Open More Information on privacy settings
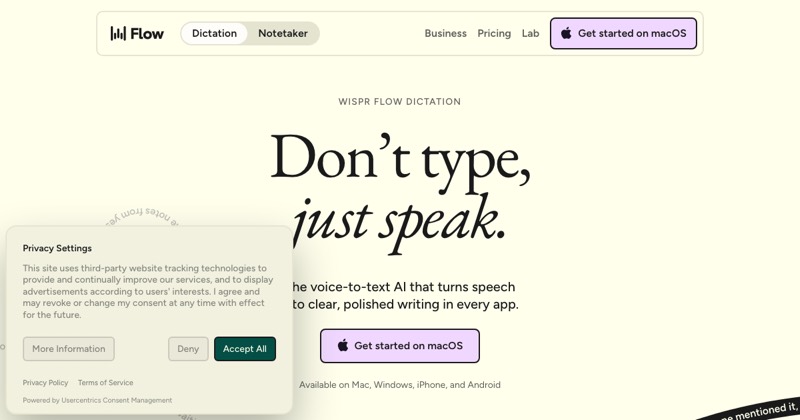This screenshot has height=420, width=800. coord(68,349)
